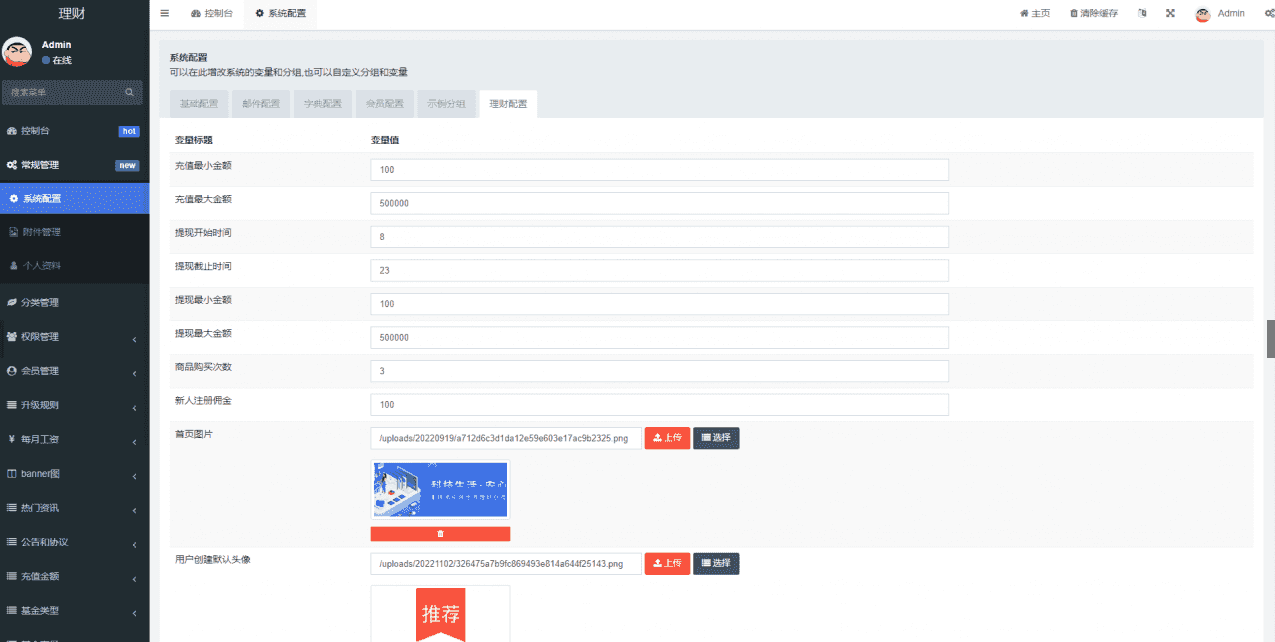Open 个人资料 in sidebar
This screenshot has height=642, width=1275.
[74, 266]
